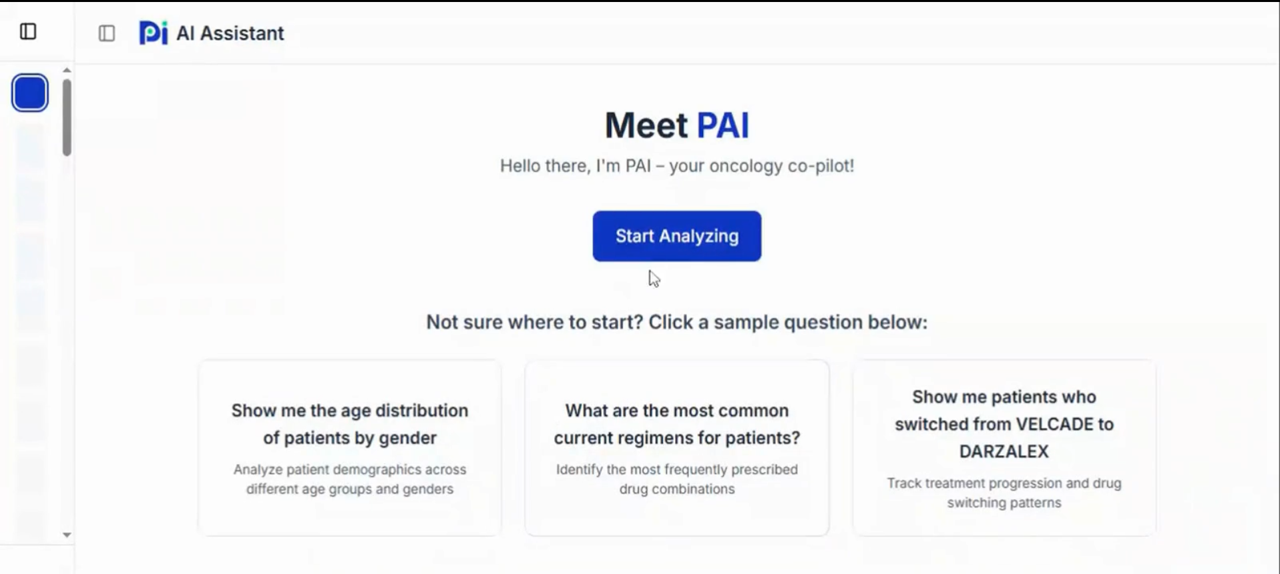Click the sidebar scroll down arrow

pyautogui.click(x=67, y=535)
